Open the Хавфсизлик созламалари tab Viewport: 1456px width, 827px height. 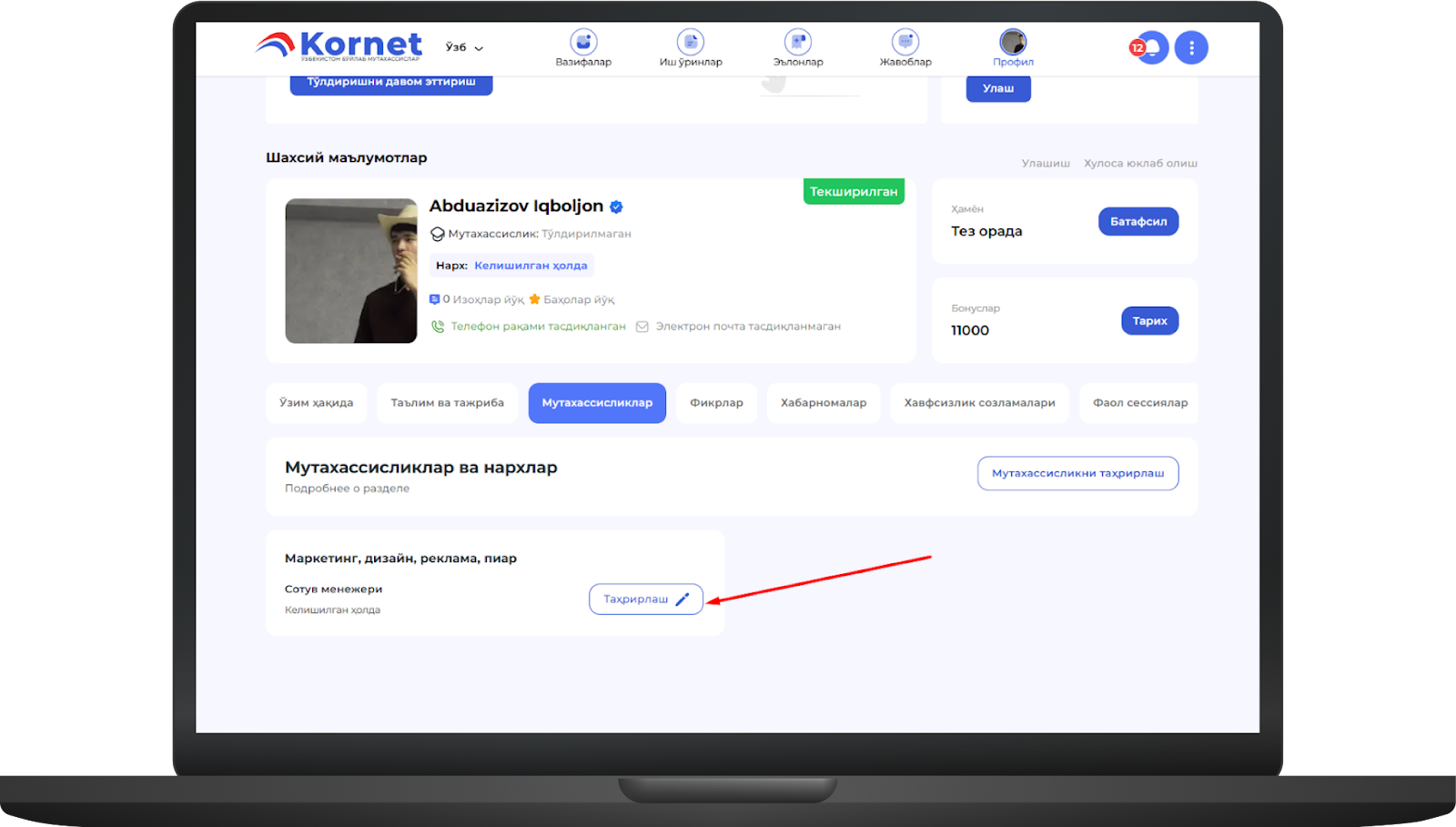pyautogui.click(x=979, y=403)
